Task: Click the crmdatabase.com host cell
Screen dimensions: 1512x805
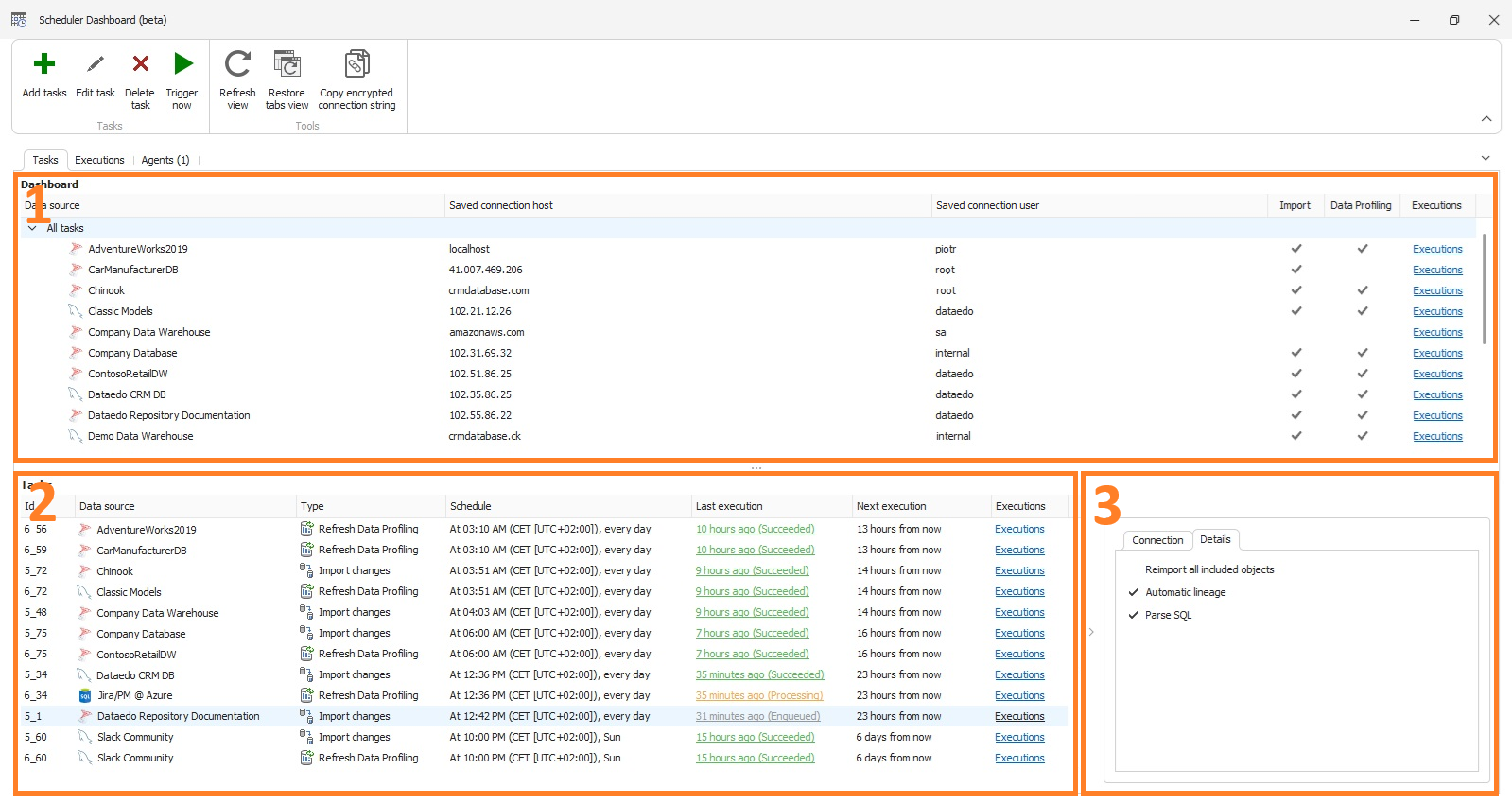Action: click(x=489, y=290)
